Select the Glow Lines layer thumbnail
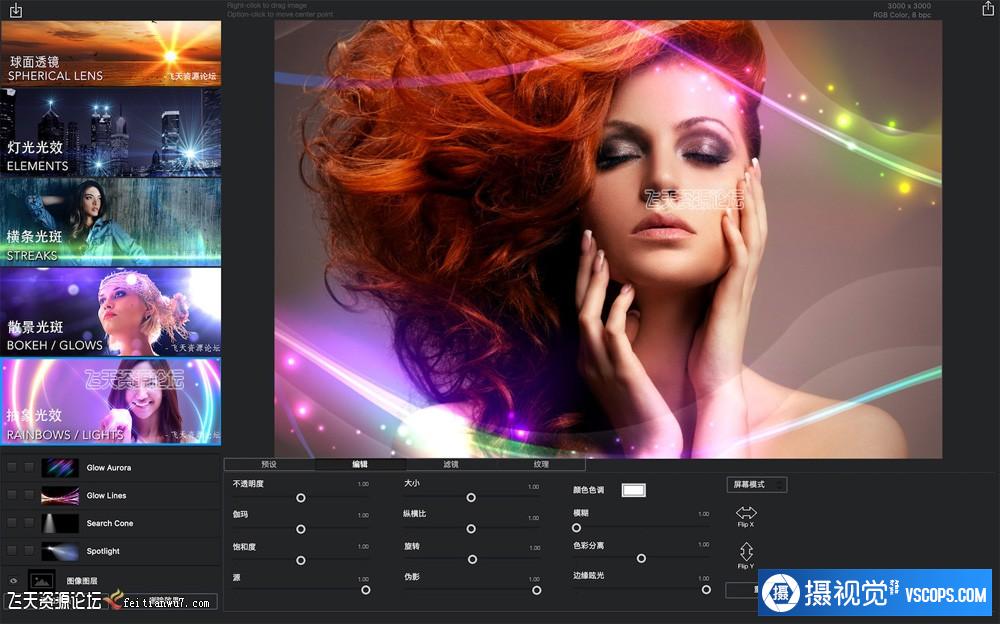 [x=60, y=496]
